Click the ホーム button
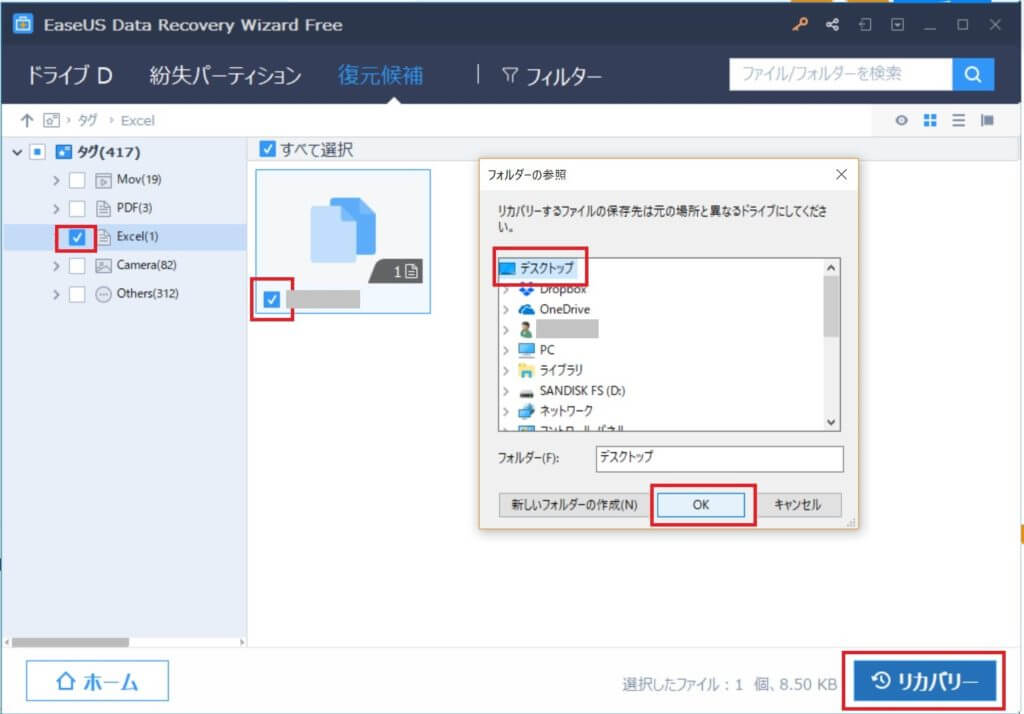Screen dimensions: 1024x714 (97, 681)
